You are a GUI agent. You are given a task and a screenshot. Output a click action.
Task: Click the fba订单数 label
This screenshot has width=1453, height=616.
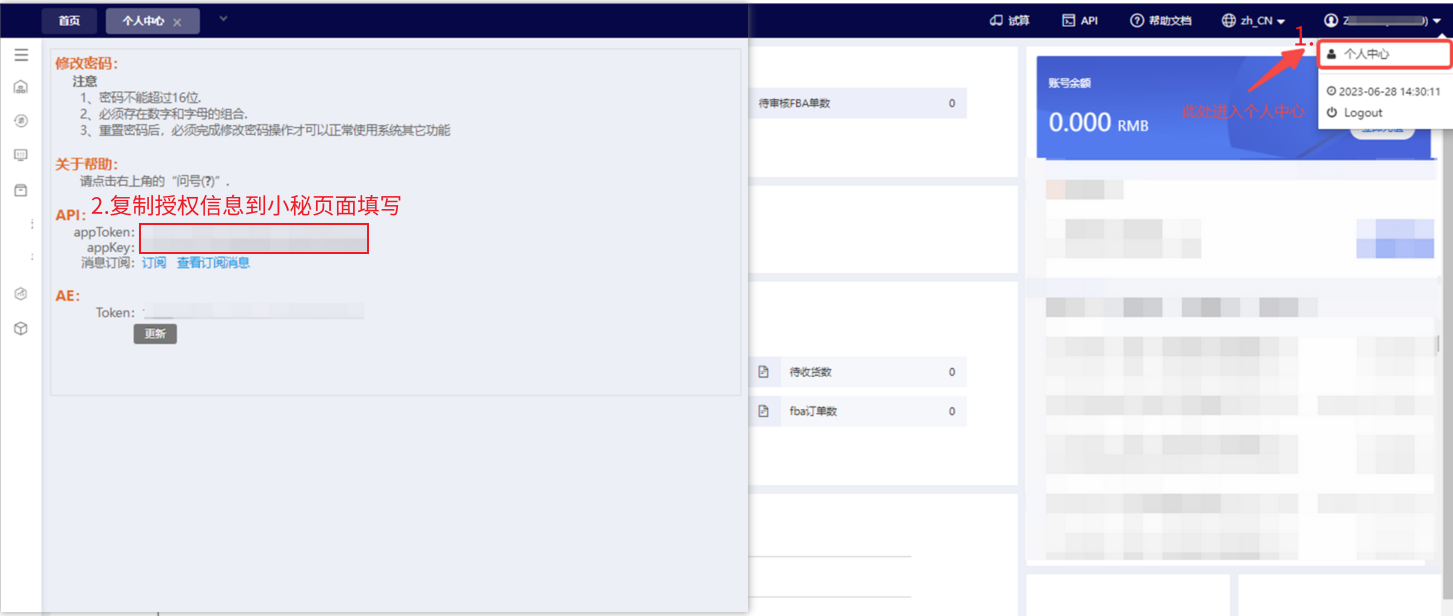pyautogui.click(x=813, y=411)
